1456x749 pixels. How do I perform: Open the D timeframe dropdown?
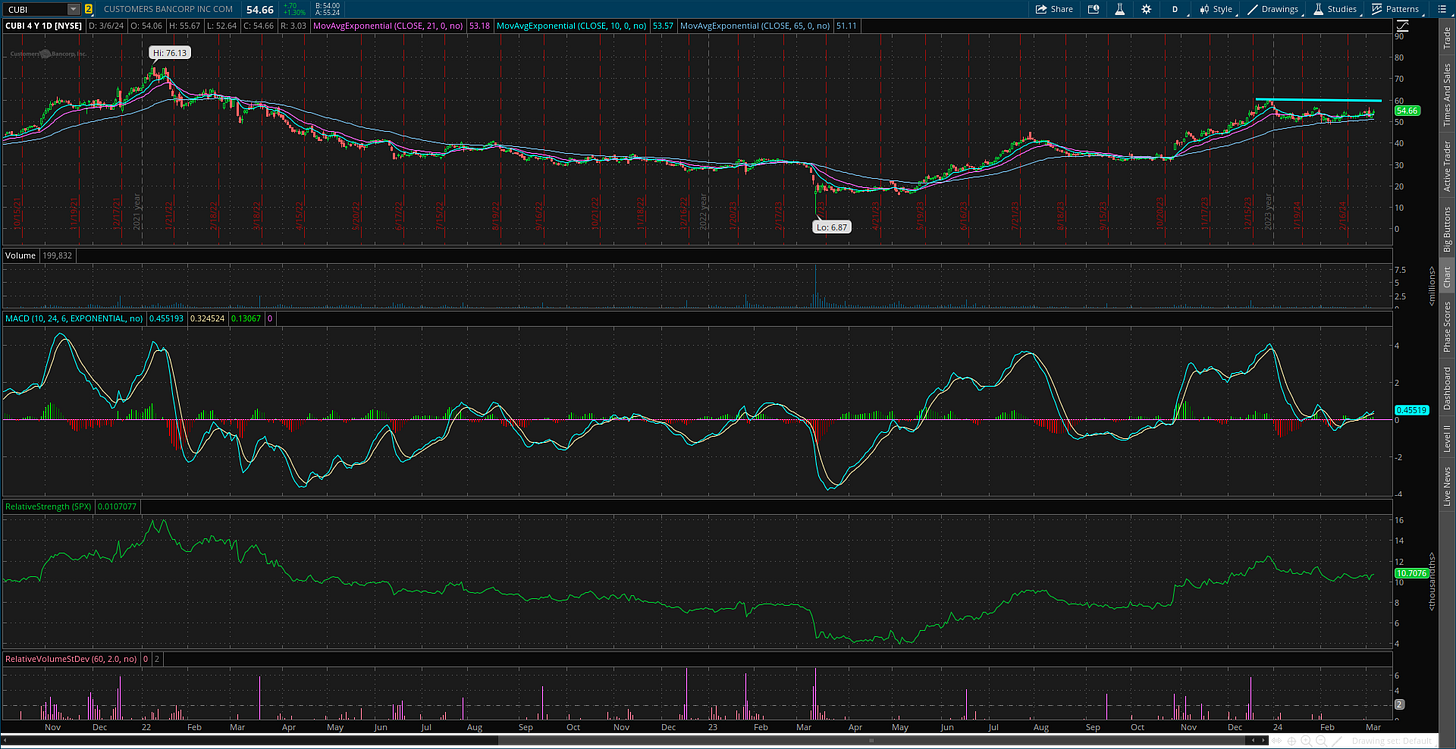coord(1174,9)
